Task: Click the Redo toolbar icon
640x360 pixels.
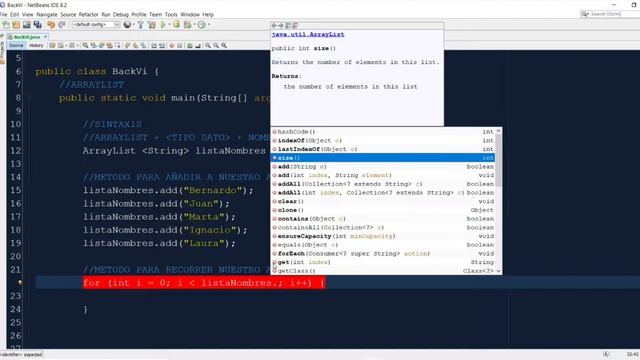Action: (62, 25)
